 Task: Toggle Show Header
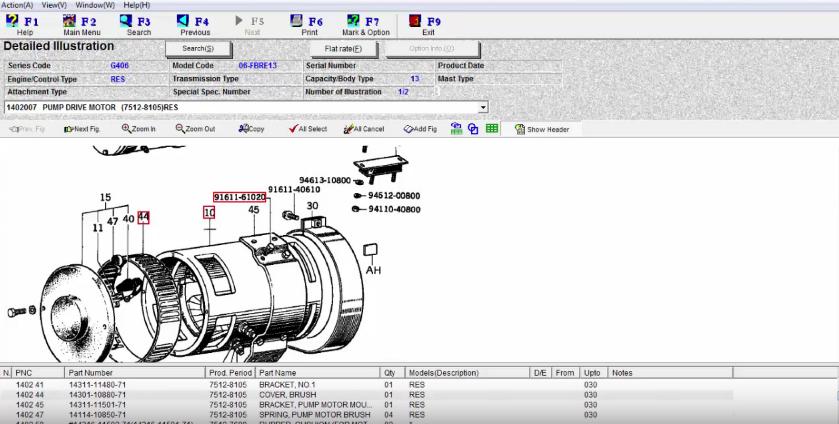click(x=541, y=129)
